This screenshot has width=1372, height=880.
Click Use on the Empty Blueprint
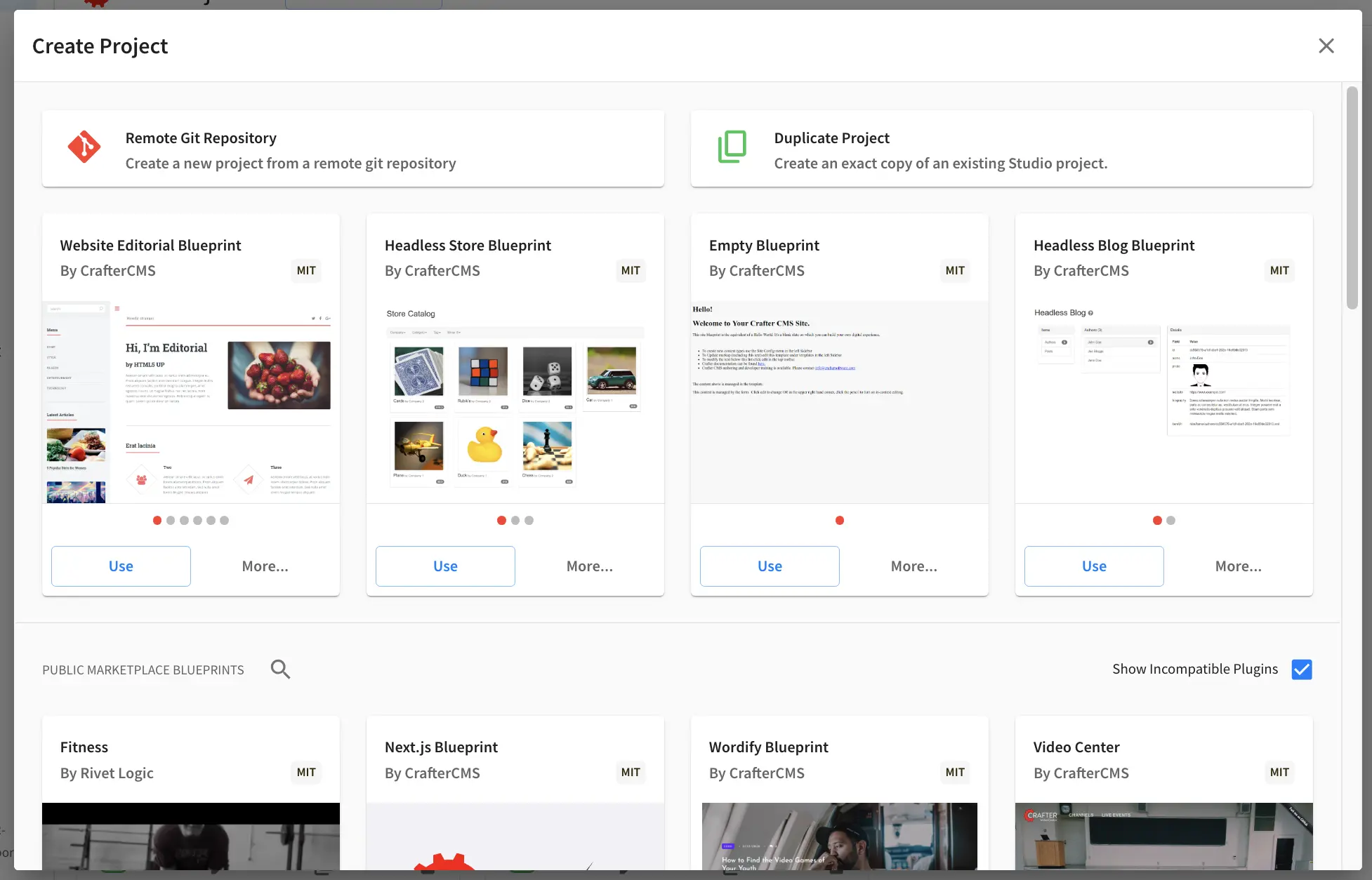(769, 565)
